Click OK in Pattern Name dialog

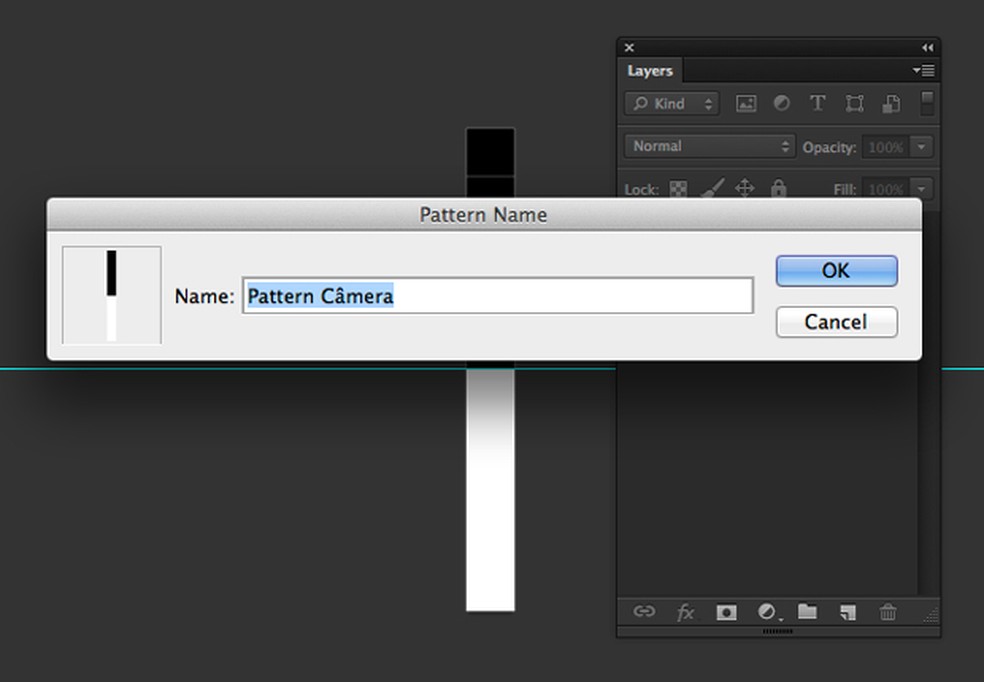[x=837, y=271]
